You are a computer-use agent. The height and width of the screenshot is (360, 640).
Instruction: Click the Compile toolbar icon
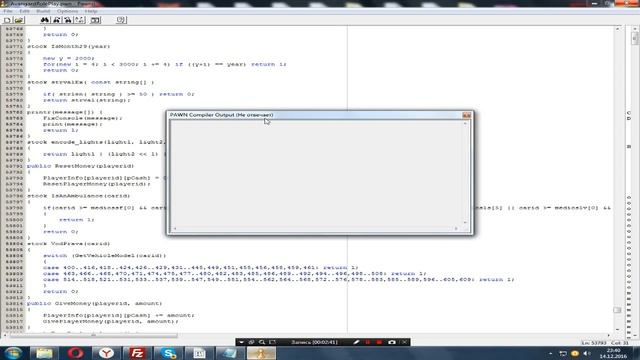point(96,20)
